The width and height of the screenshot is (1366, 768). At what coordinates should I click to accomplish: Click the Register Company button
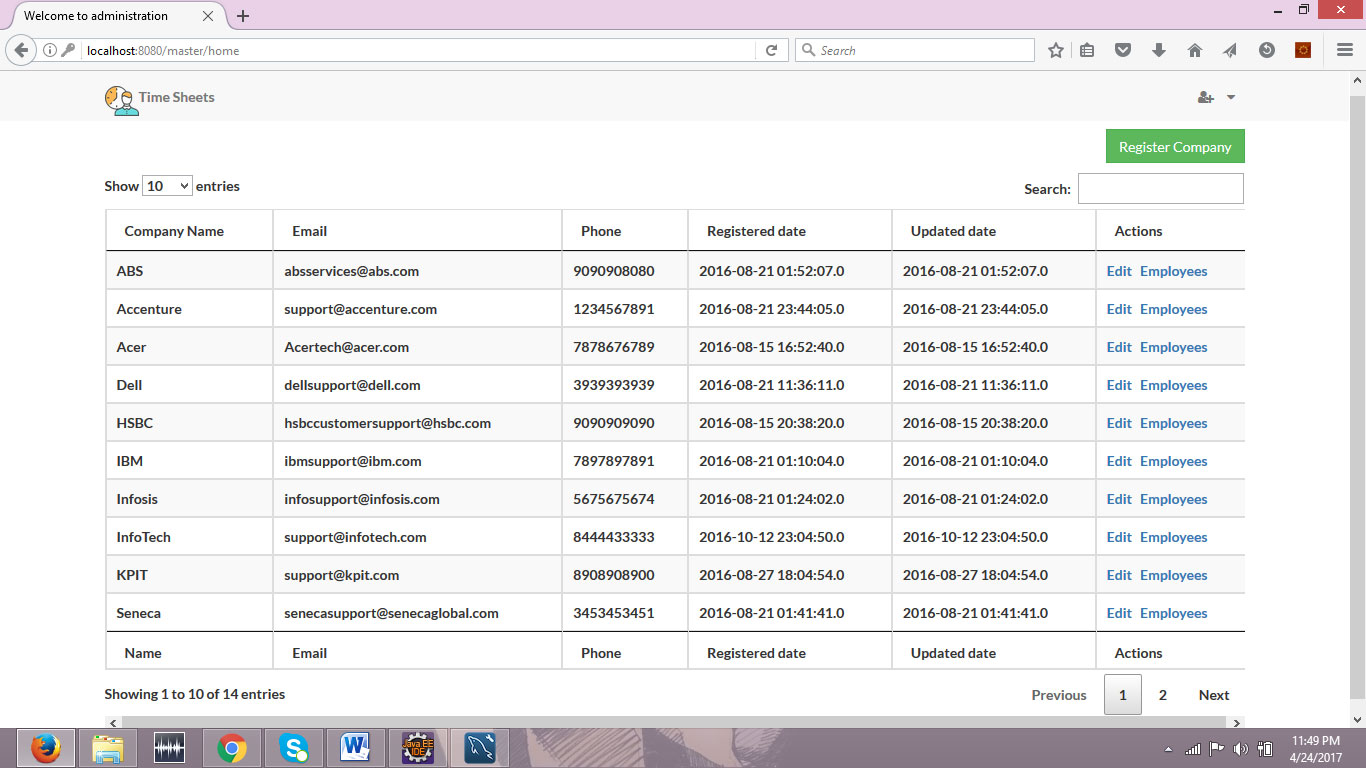[x=1175, y=146]
